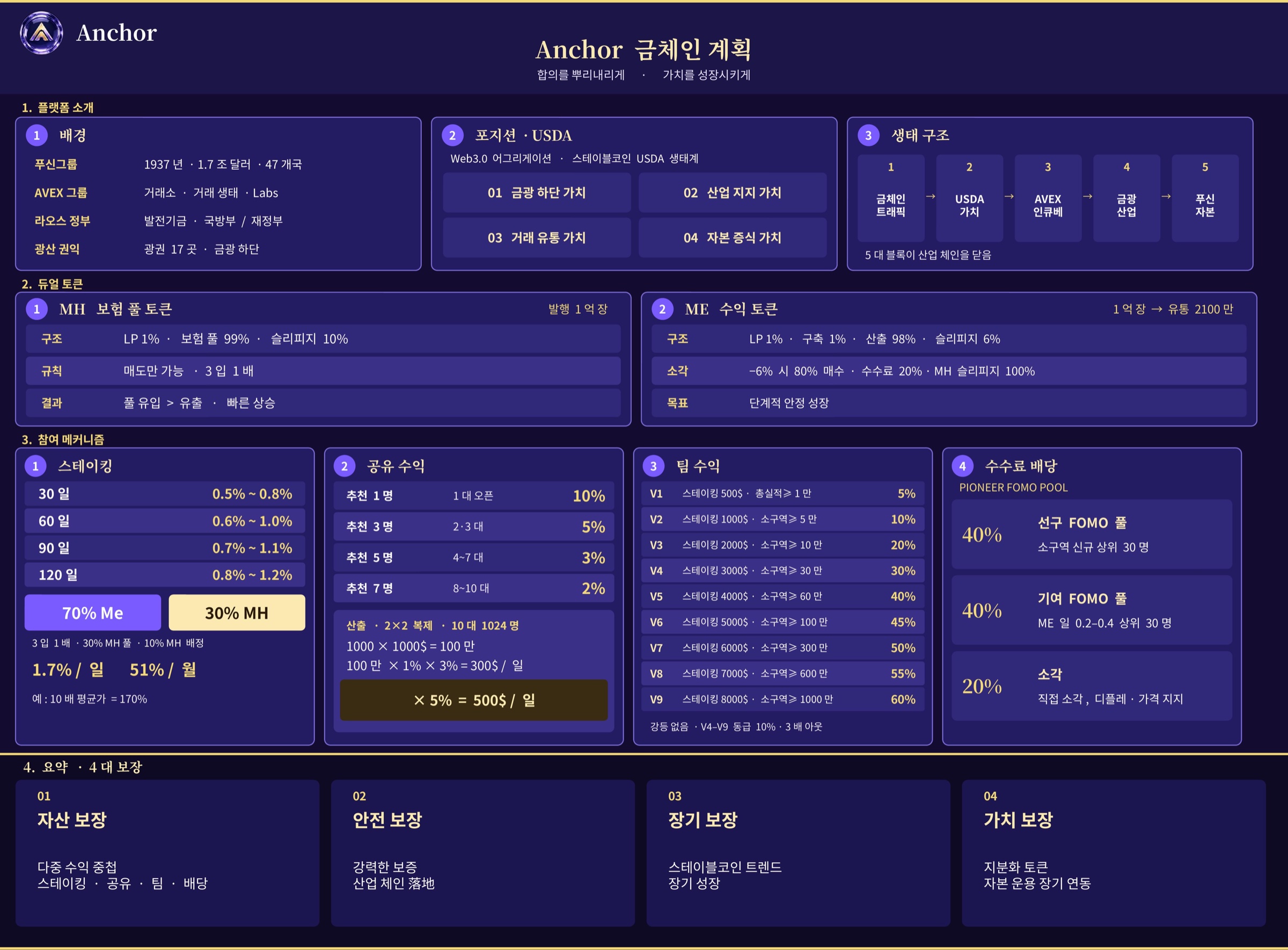Click the badge beside 스테이킹
This screenshot has width=1288, height=950.
coord(35,466)
